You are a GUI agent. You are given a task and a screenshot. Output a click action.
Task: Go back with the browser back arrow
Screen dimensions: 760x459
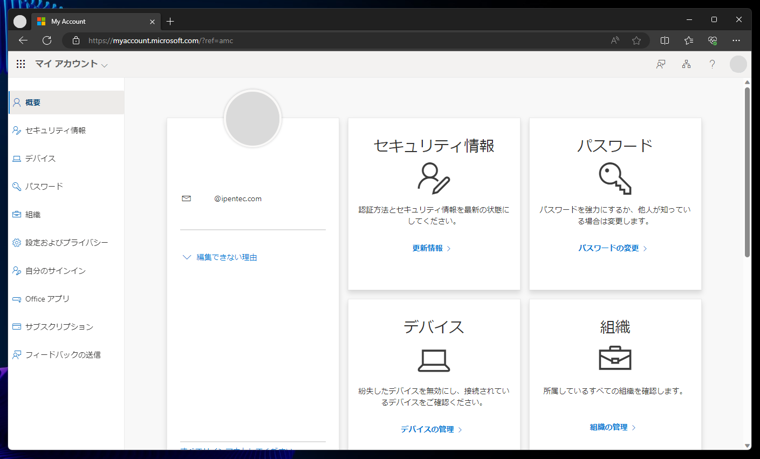point(23,41)
